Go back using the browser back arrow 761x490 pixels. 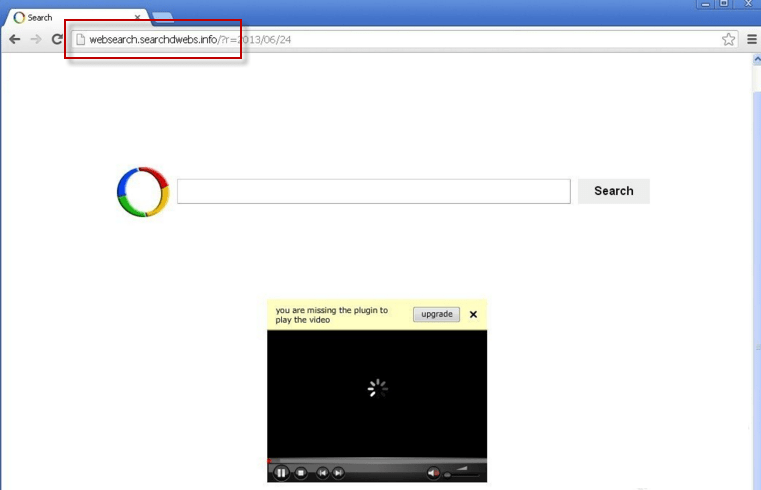point(15,39)
